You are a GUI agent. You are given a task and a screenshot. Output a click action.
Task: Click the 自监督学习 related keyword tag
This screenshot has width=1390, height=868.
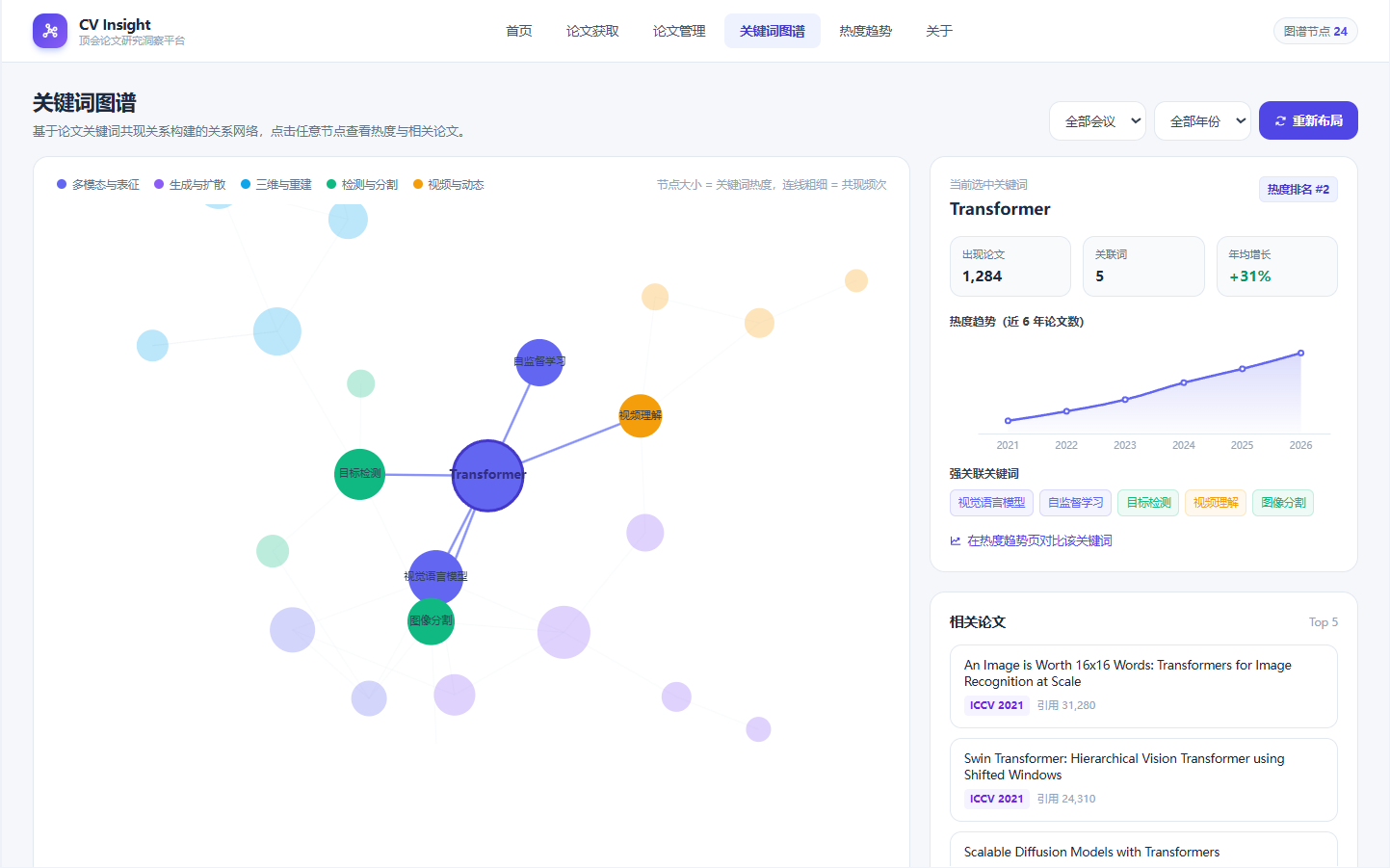point(1075,503)
